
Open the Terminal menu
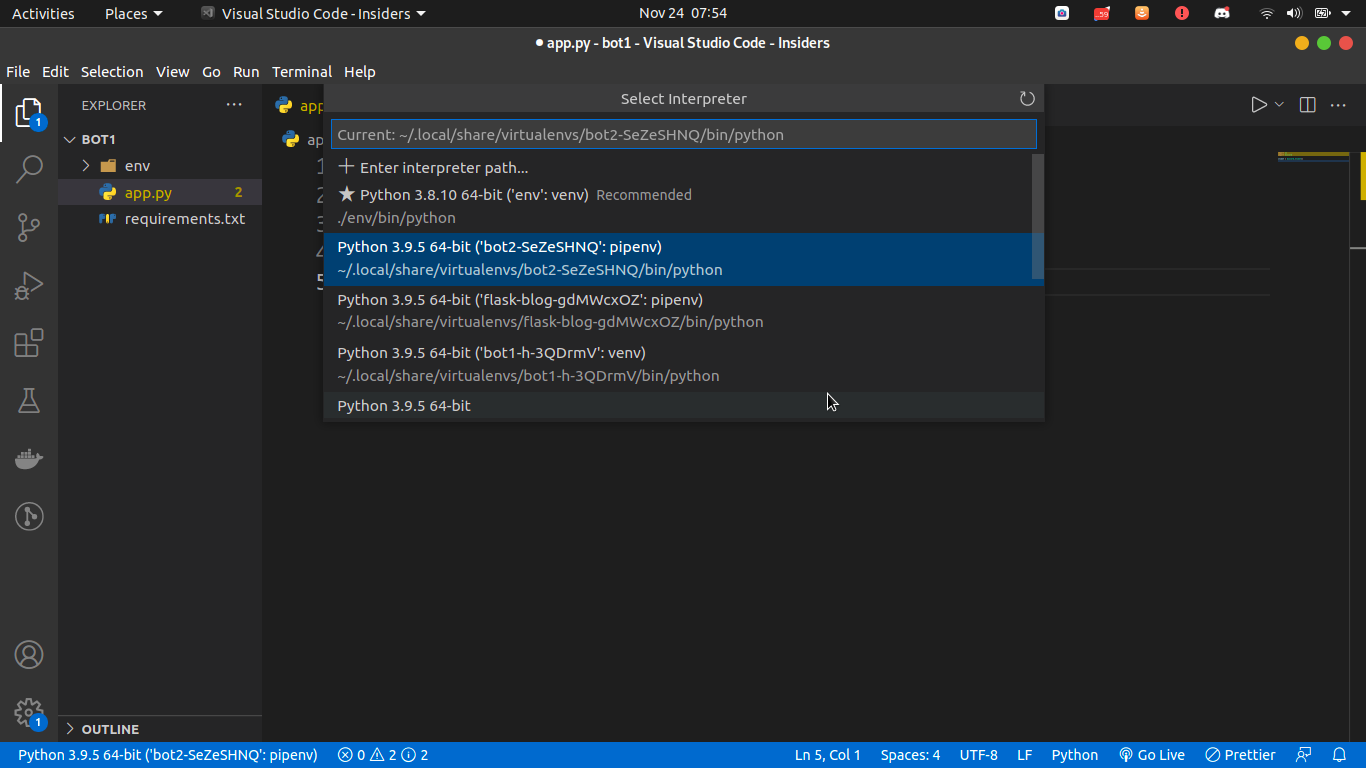click(302, 72)
